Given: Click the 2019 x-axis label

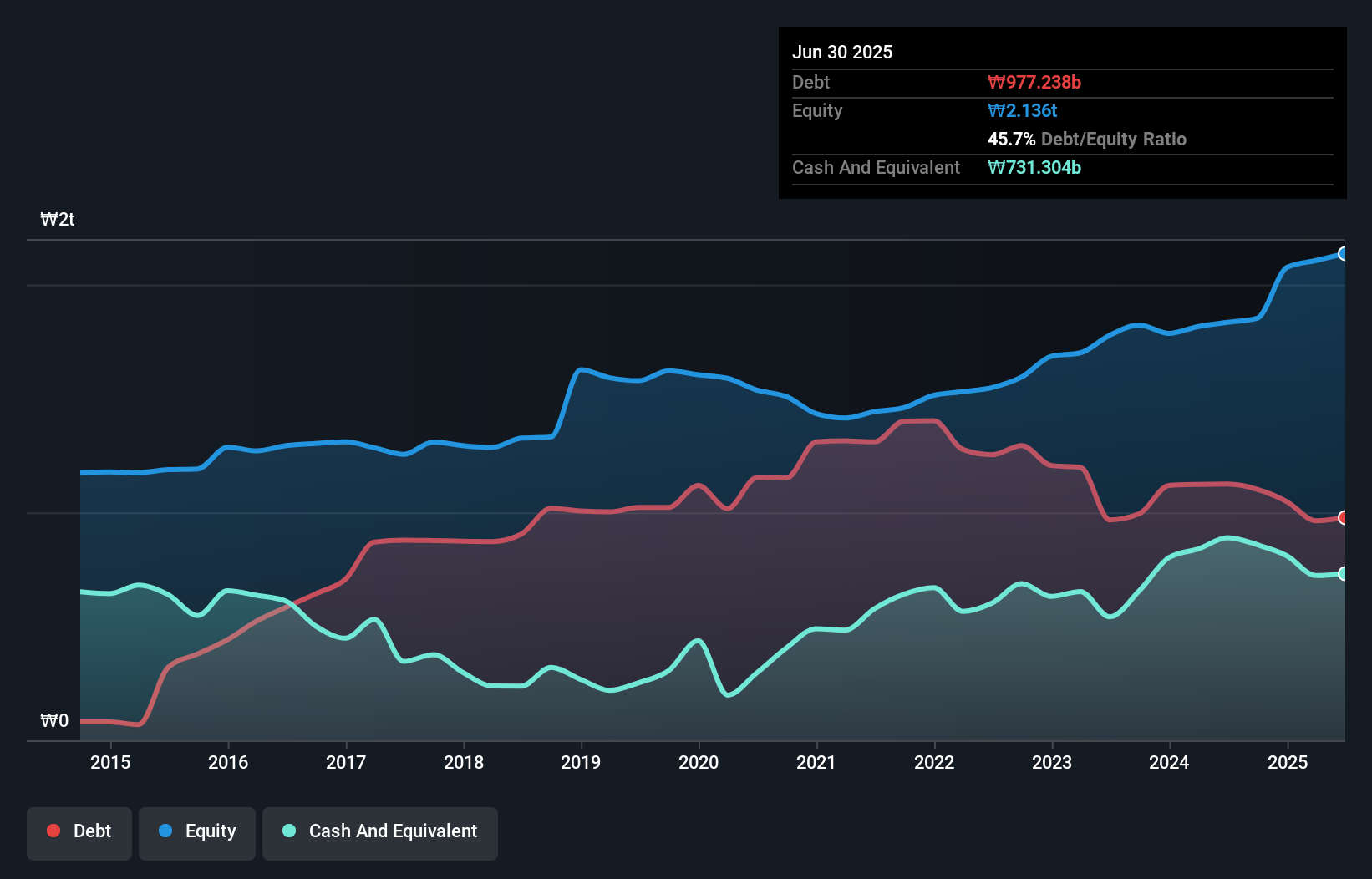Looking at the screenshot, I should click(581, 762).
